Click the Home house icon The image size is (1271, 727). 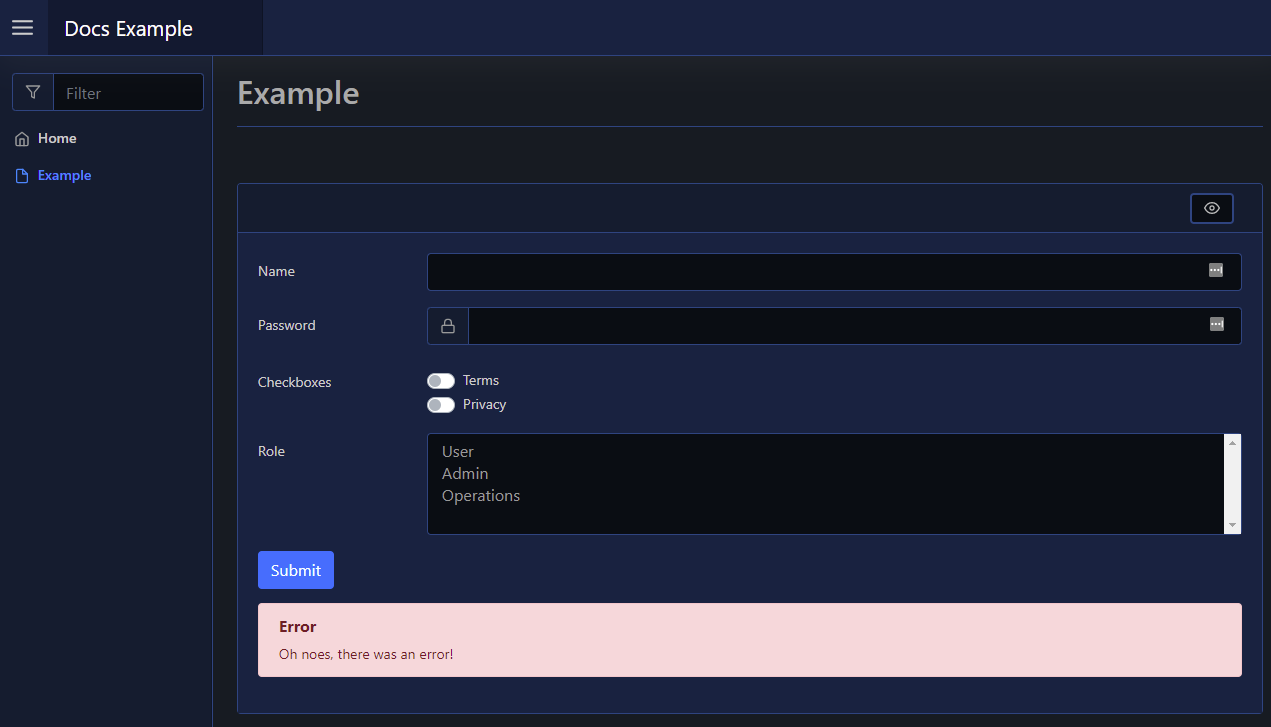[x=22, y=139]
